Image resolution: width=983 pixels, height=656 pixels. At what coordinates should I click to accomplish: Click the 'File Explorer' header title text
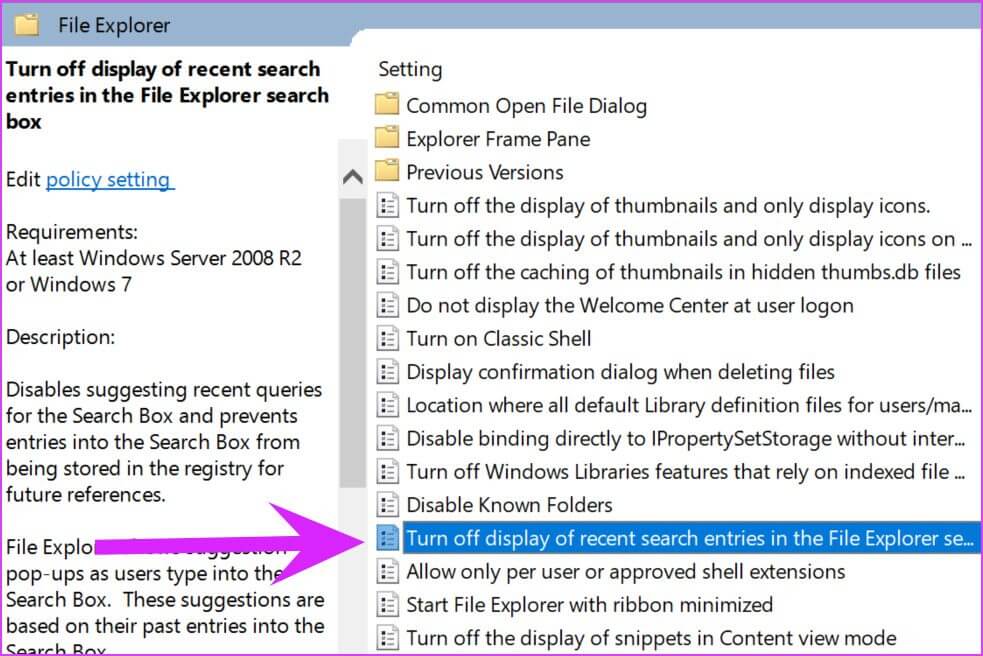coord(113,26)
